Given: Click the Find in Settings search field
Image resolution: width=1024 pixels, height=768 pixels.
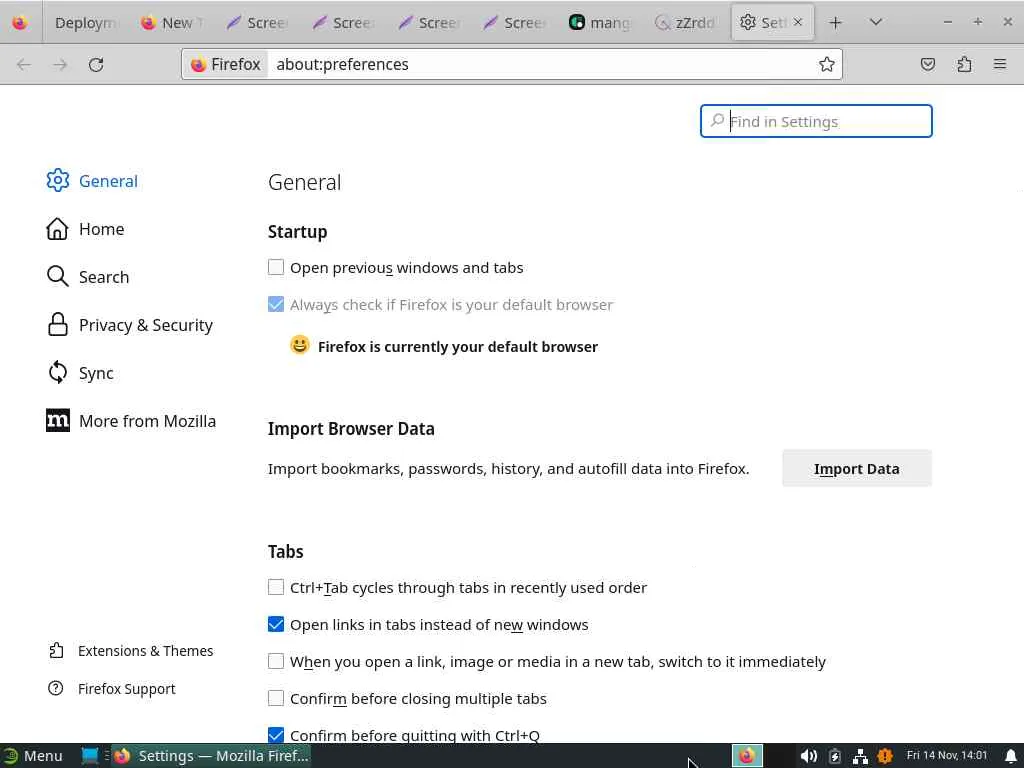Looking at the screenshot, I should click(816, 121).
